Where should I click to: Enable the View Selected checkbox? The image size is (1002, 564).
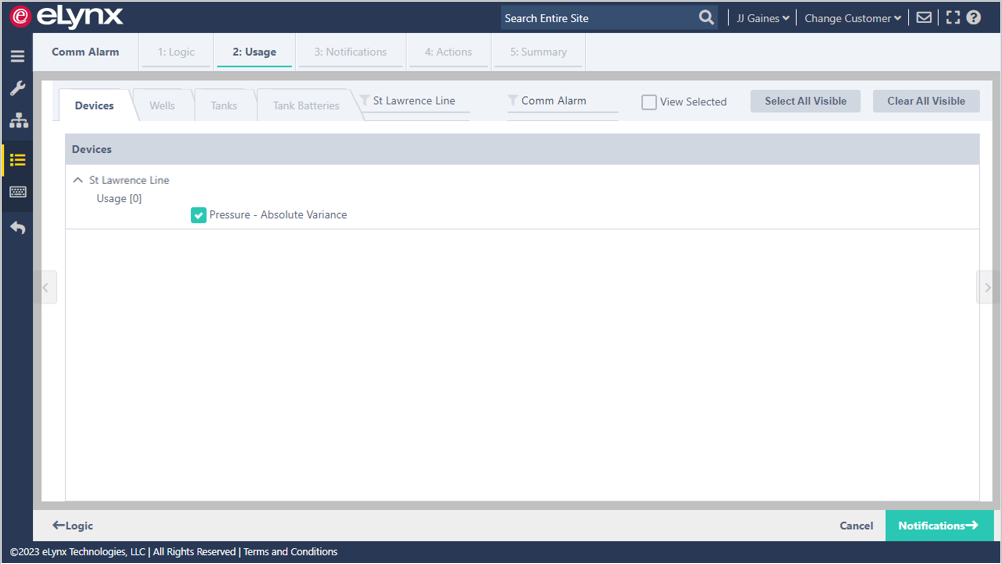(x=649, y=102)
